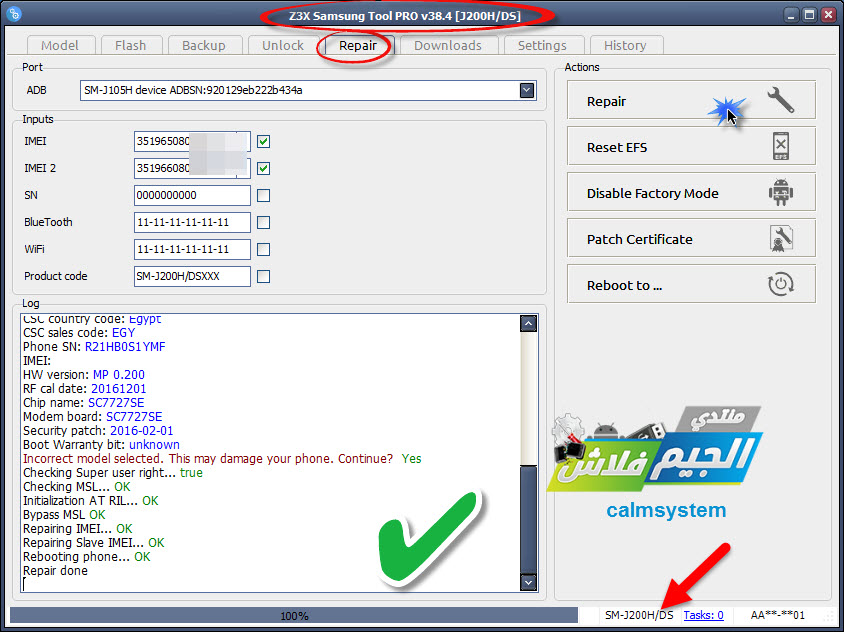Click the Android robot icon

click(780, 192)
